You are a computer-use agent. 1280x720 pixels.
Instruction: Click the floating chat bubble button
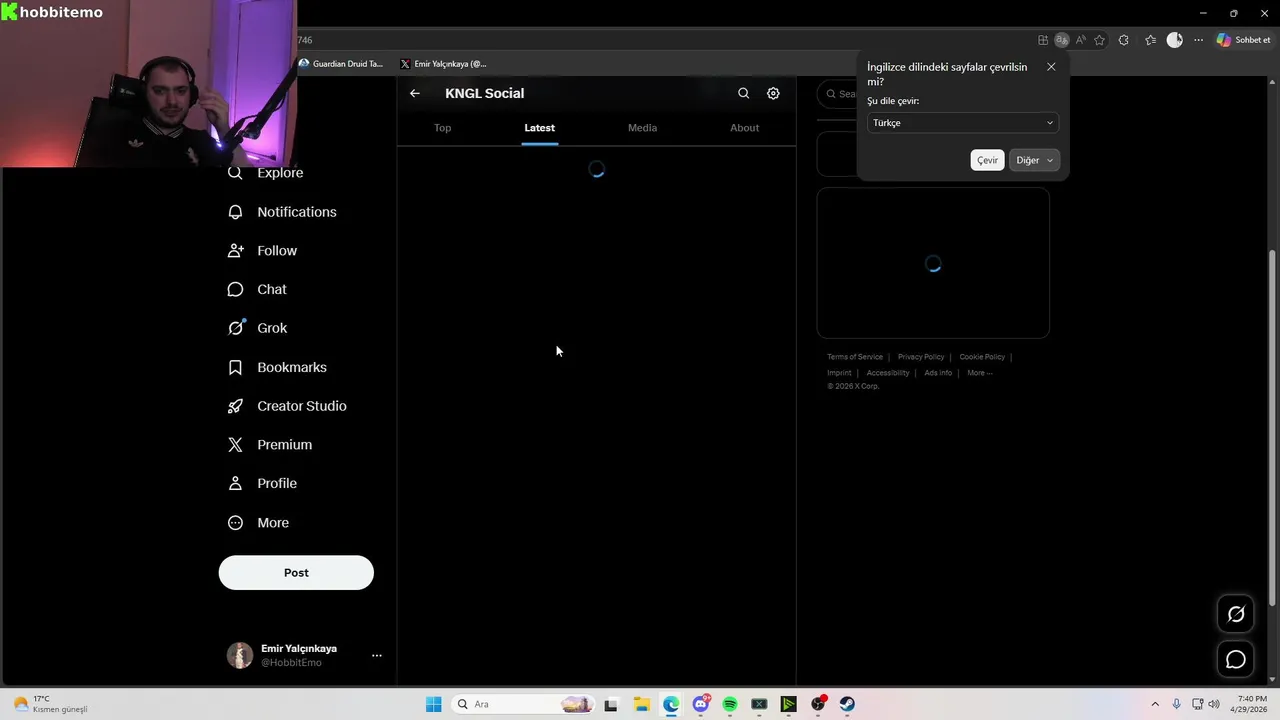1236,659
